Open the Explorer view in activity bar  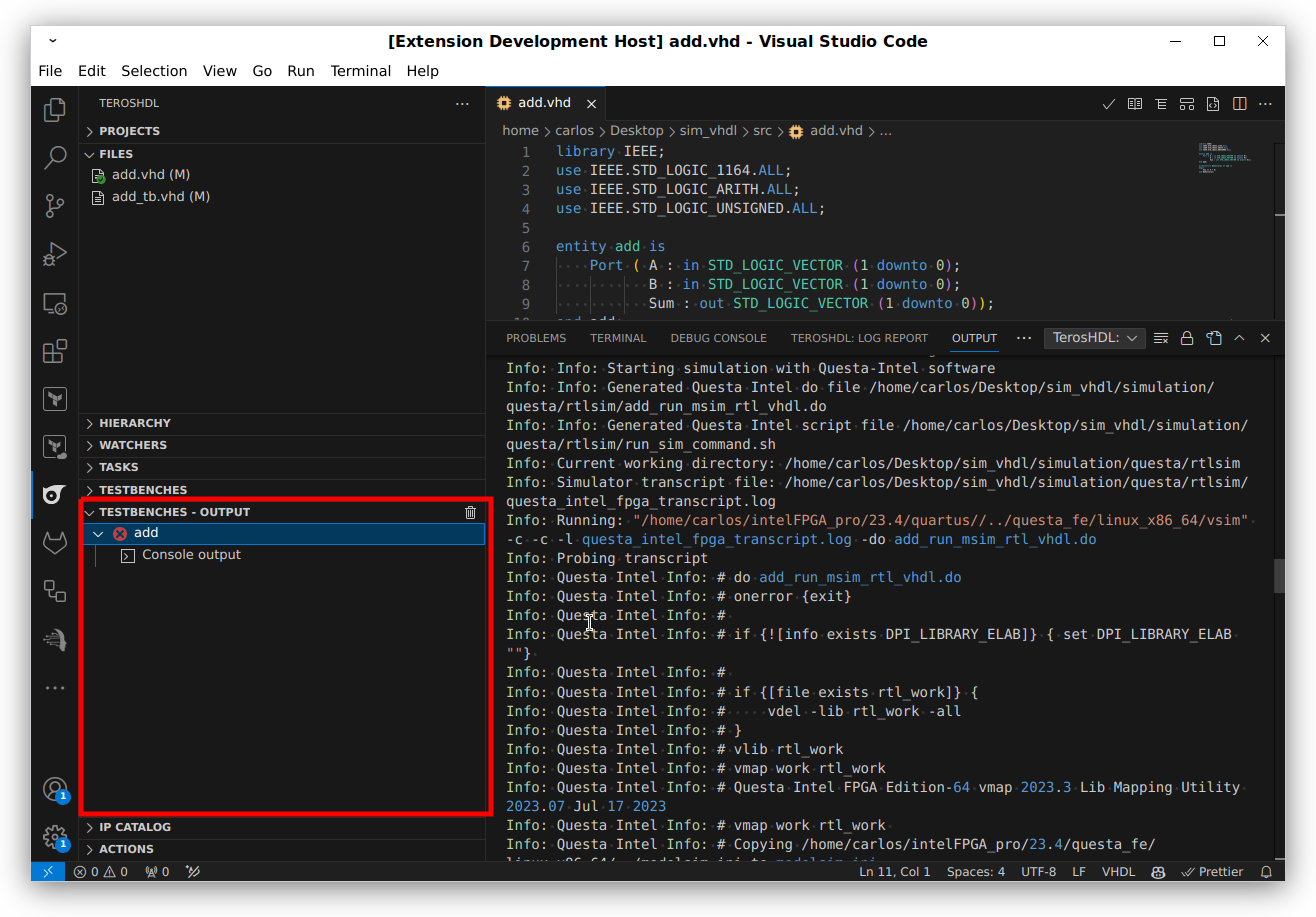tap(55, 110)
